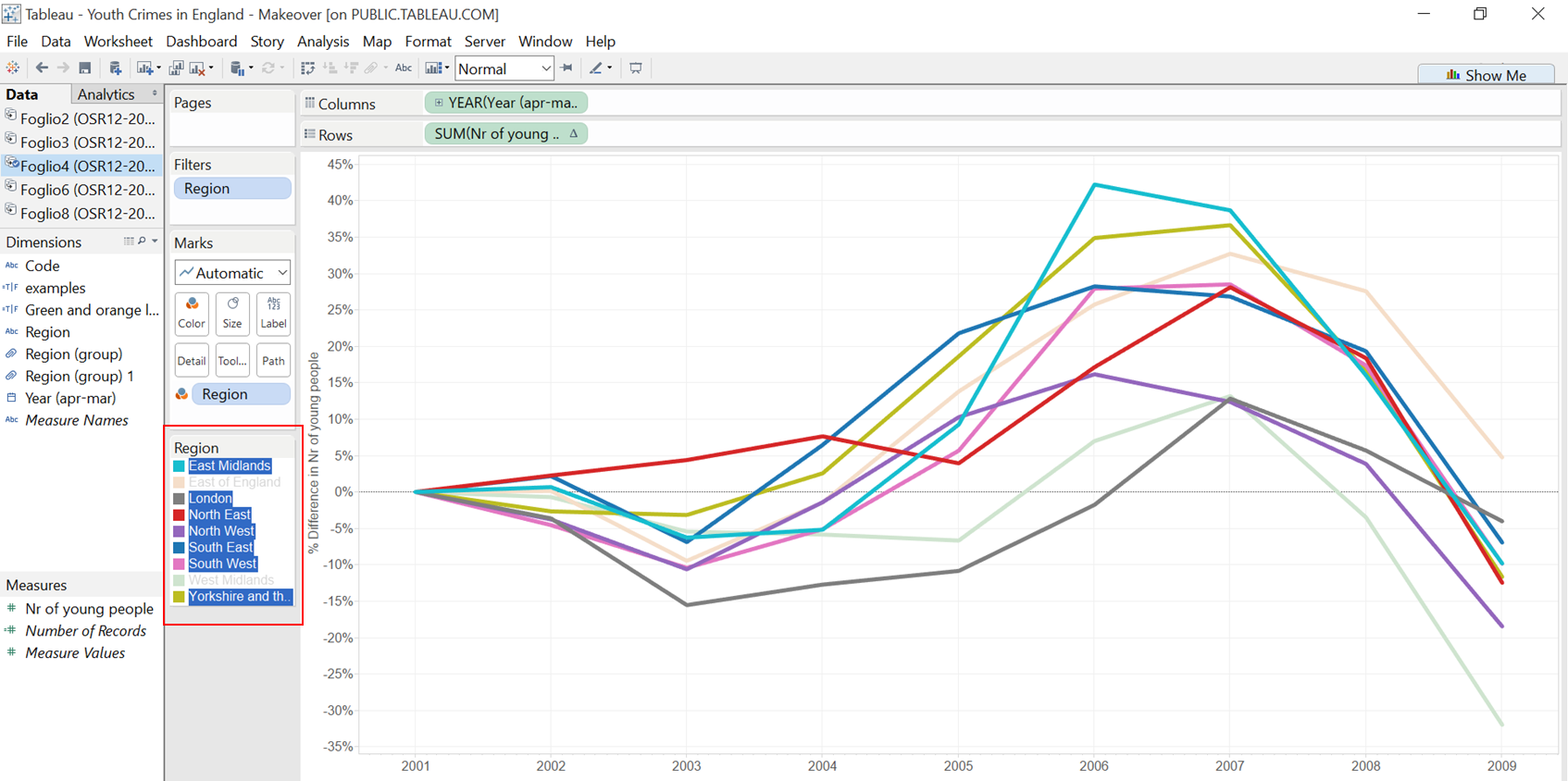The height and width of the screenshot is (781, 1568).
Task: Click the Fix Axes pin icon
Action: 566,68
